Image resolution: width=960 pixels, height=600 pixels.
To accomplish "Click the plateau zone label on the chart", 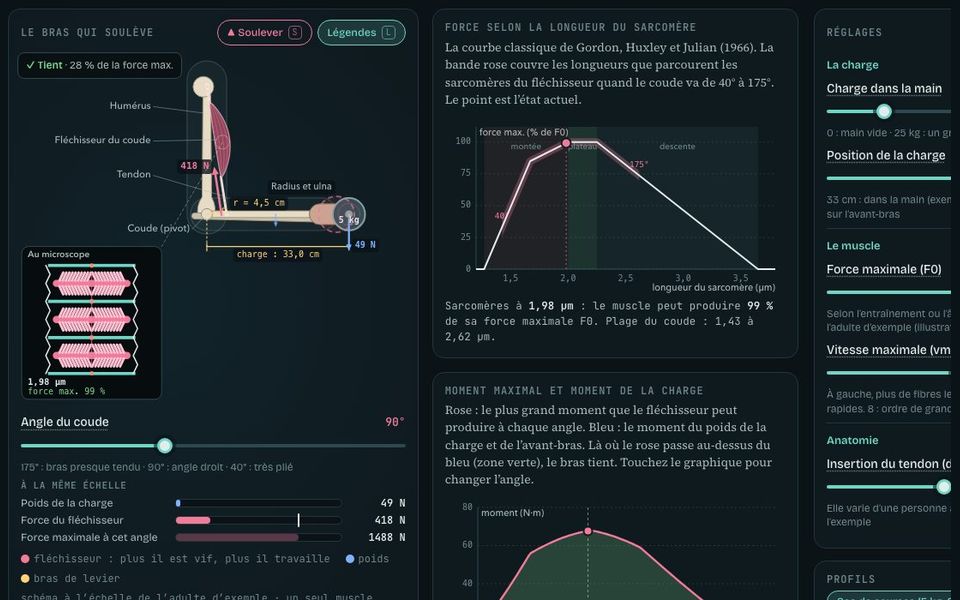I will click(583, 146).
